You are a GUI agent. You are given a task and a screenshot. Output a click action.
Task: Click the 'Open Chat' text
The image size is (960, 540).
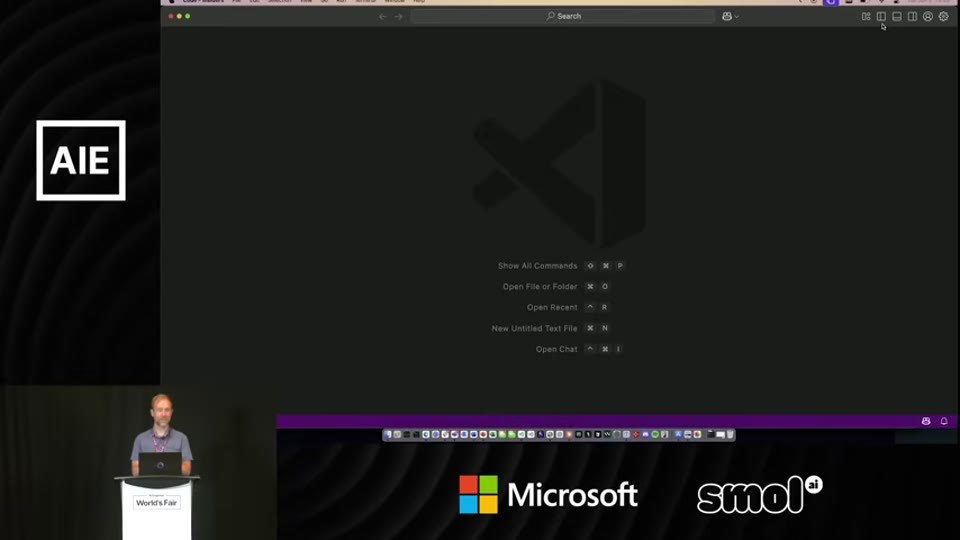pyautogui.click(x=557, y=349)
